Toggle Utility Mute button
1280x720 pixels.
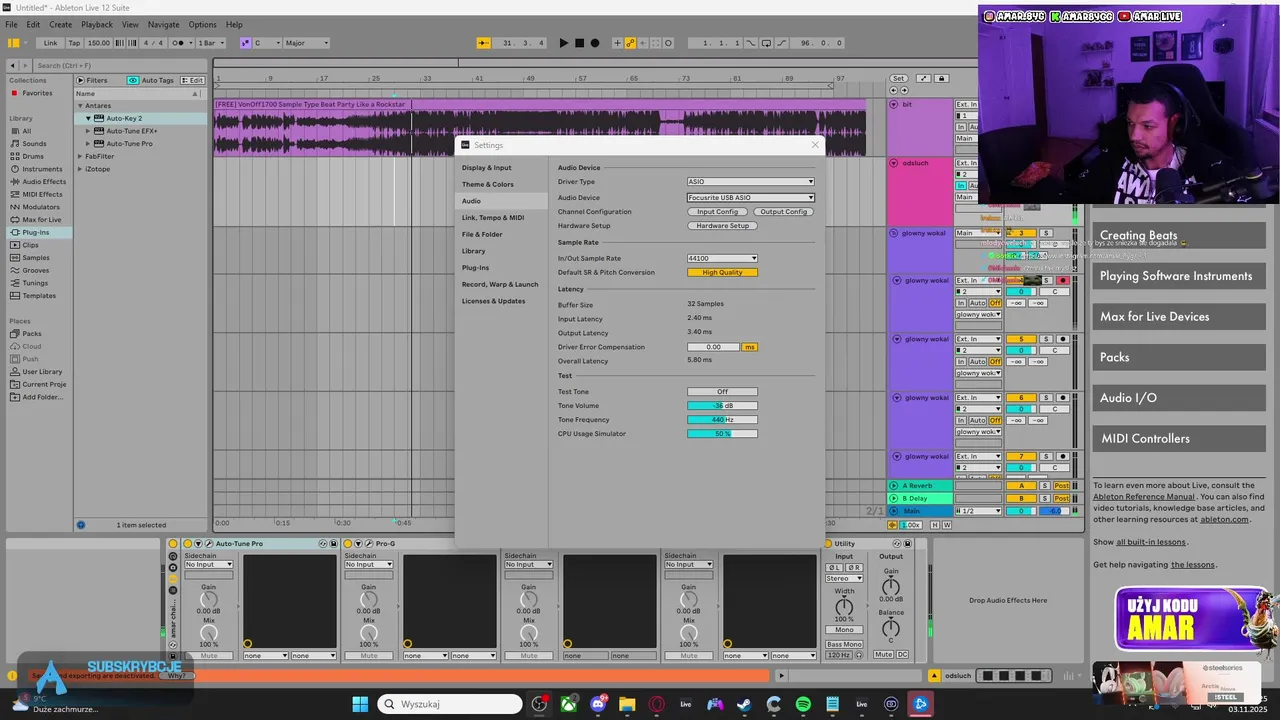pos(884,655)
